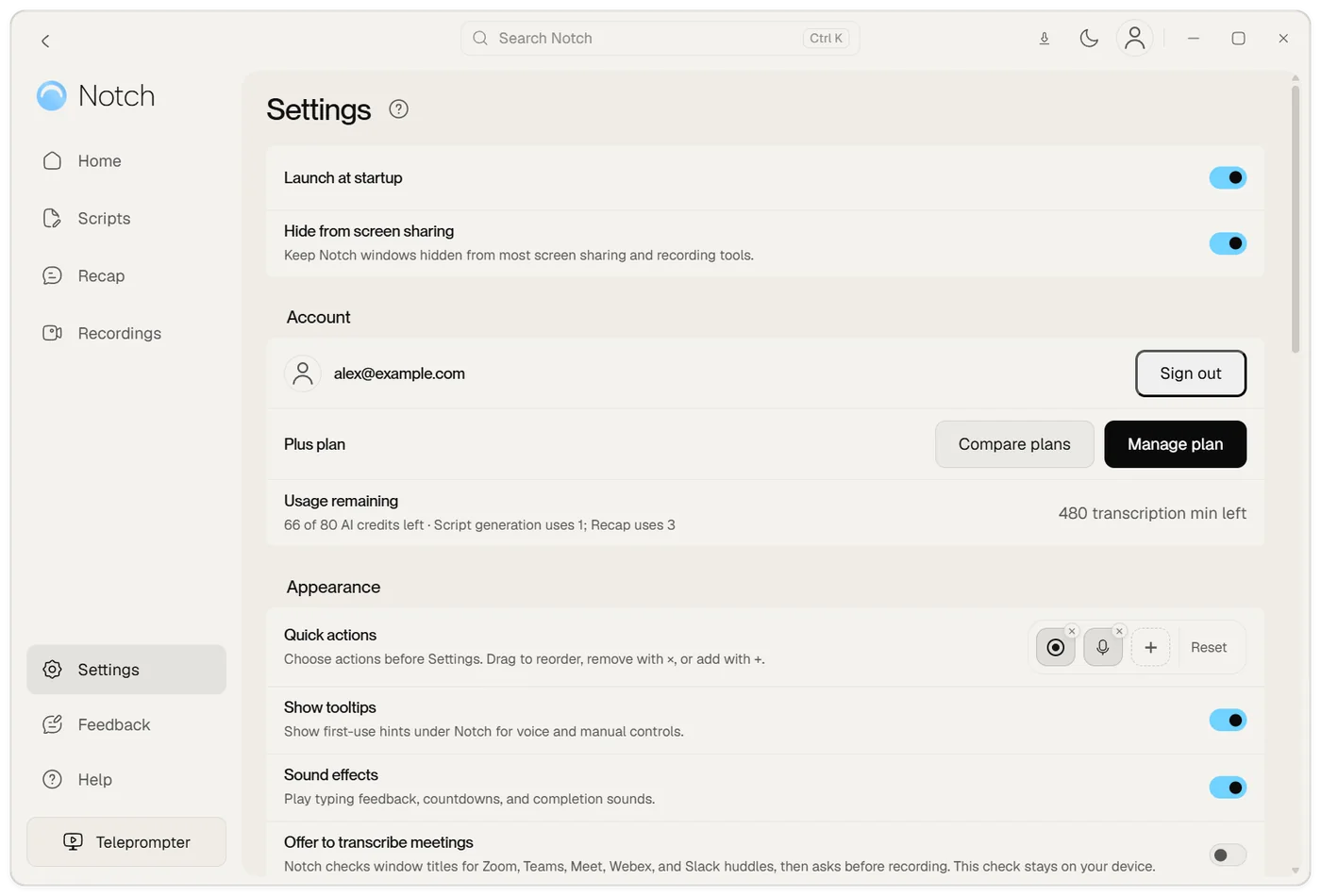Select Settings in the sidebar
The height and width of the screenshot is (896, 1321).
pos(126,670)
